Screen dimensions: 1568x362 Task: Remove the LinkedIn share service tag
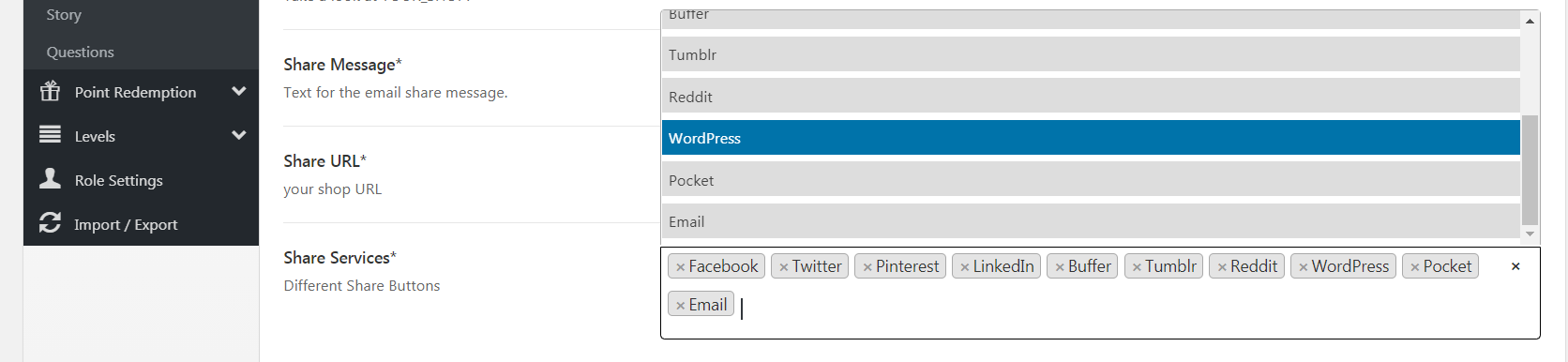pyautogui.click(x=964, y=267)
